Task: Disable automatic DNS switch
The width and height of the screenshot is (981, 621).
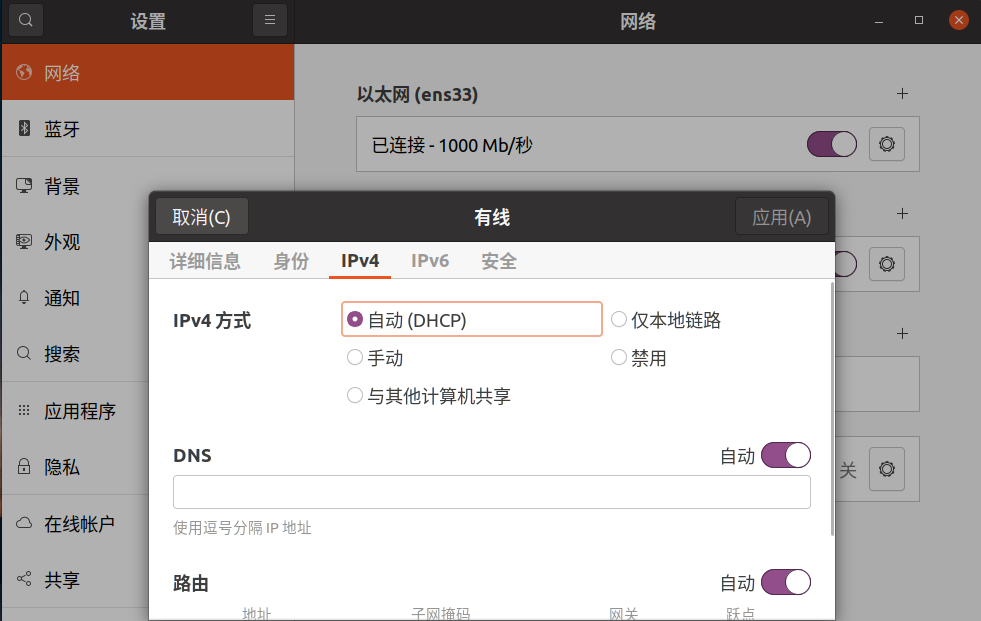Action: [x=785, y=456]
